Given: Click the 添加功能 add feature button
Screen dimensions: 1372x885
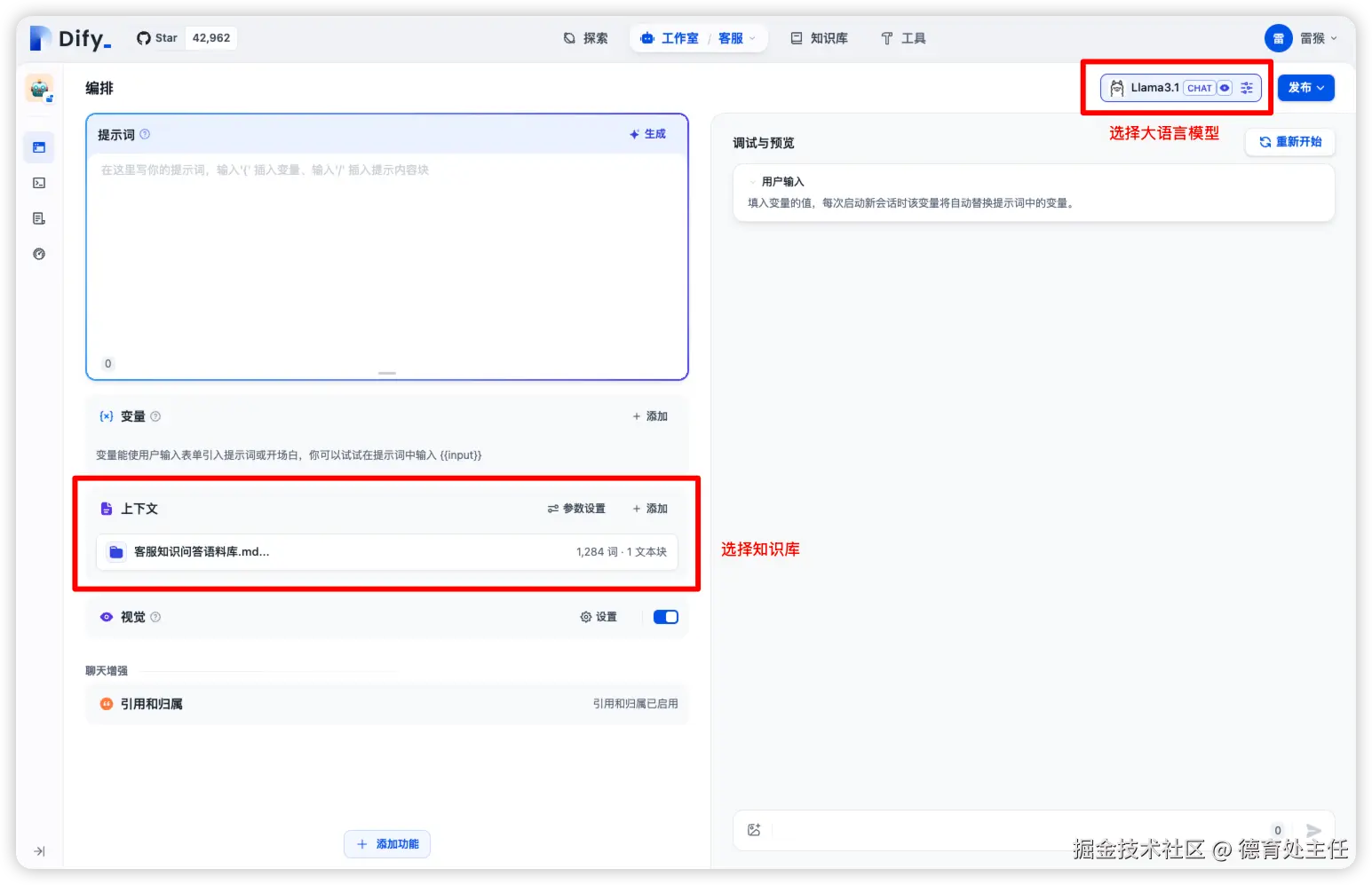Looking at the screenshot, I should (x=386, y=843).
